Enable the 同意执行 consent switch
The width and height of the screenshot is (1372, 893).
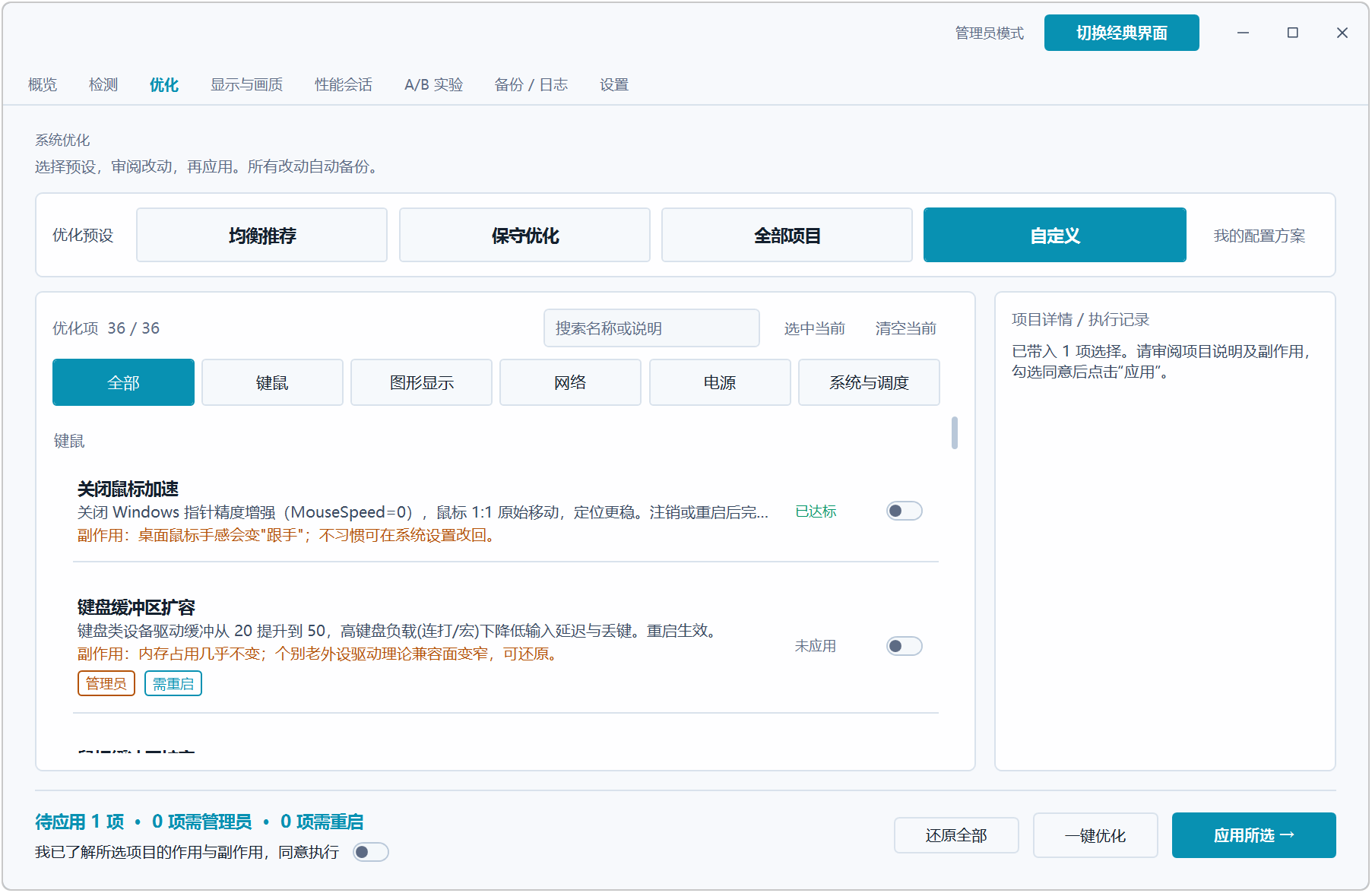(x=371, y=852)
